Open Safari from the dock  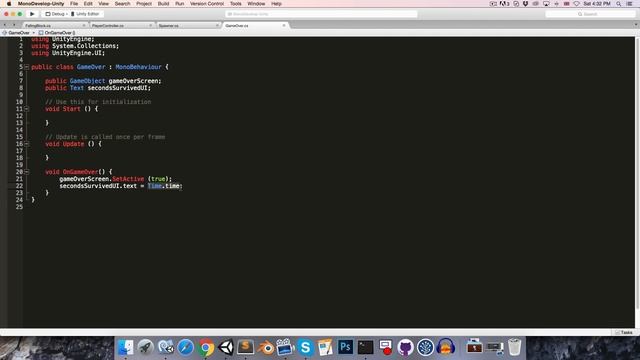(x=185, y=347)
